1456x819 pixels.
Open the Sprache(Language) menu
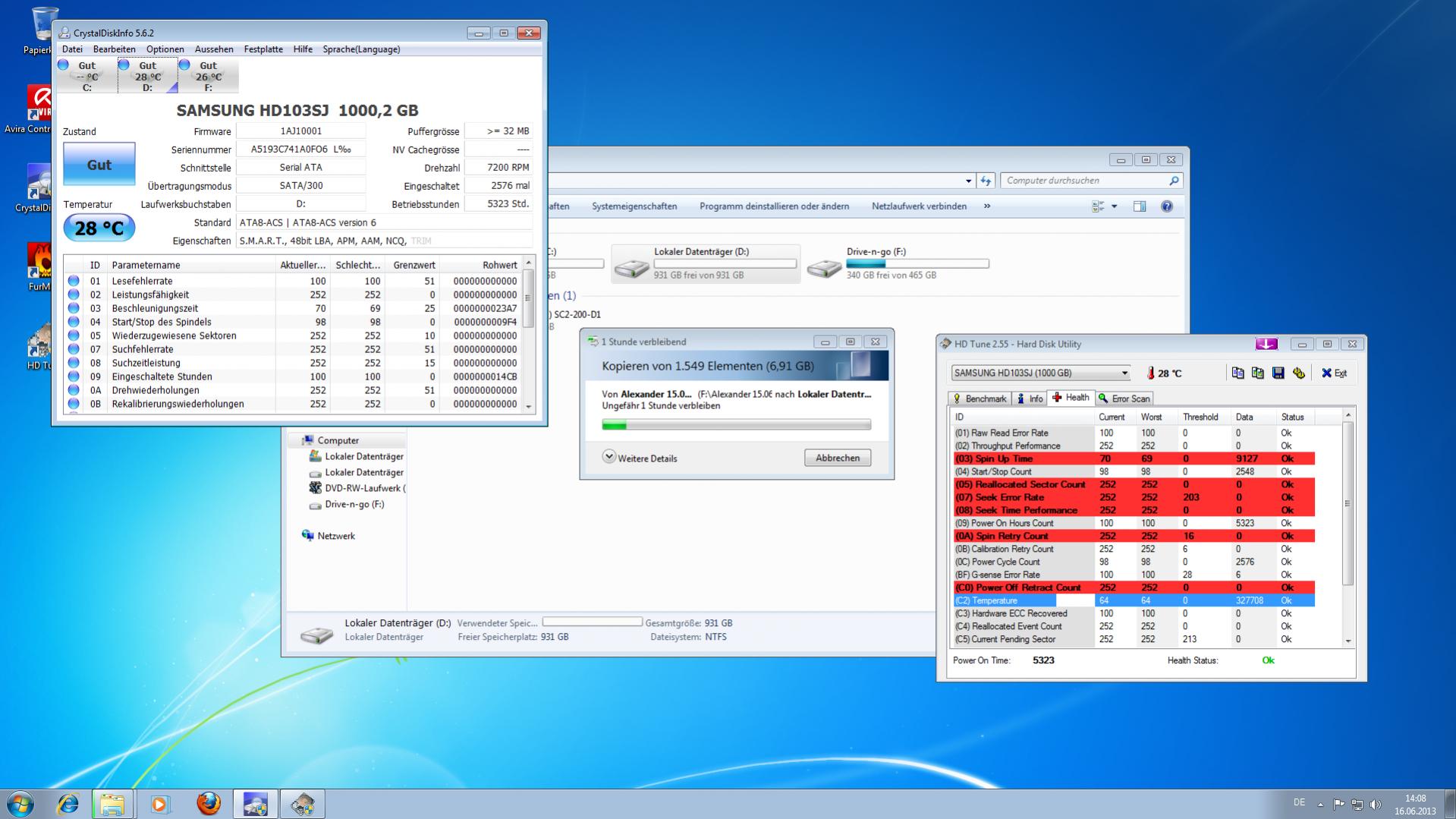[361, 49]
